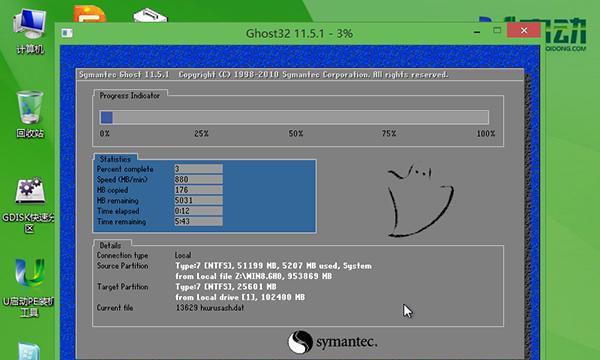Image resolution: width=600 pixels, height=360 pixels.
Task: Launch the GDISK quick partition tool icon
Action: coord(29,204)
